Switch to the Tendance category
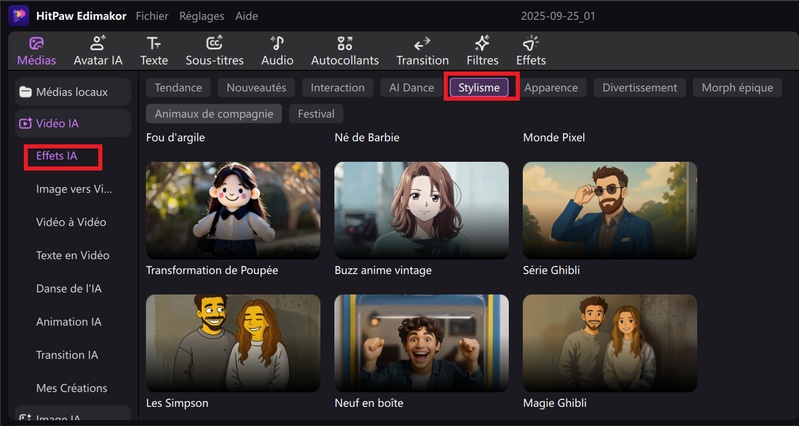 [x=178, y=88]
